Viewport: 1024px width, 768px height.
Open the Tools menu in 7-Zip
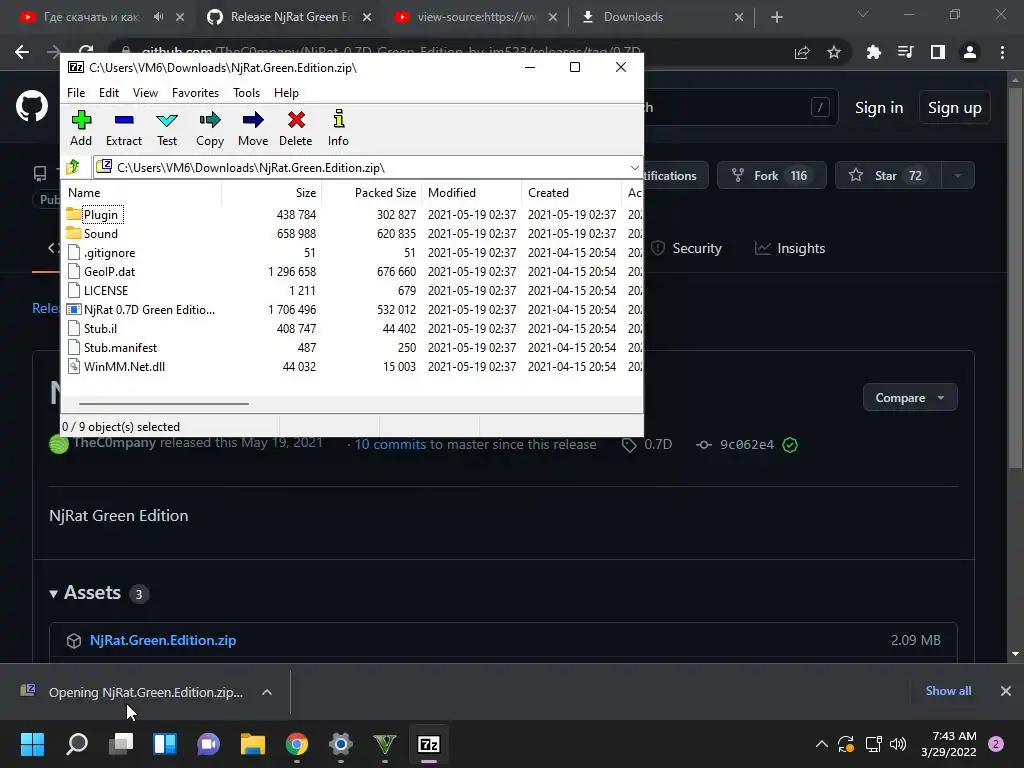[246, 93]
